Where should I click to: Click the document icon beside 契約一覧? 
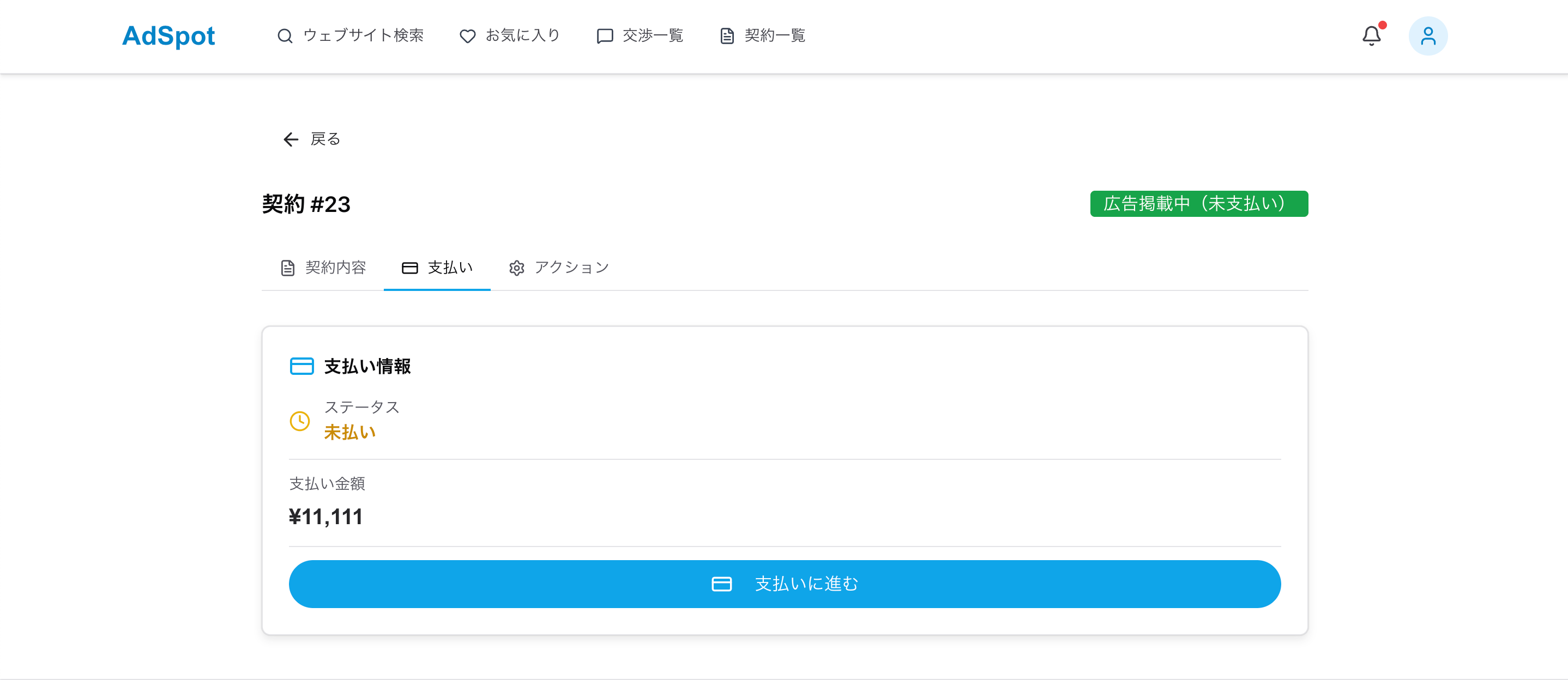pyautogui.click(x=726, y=37)
